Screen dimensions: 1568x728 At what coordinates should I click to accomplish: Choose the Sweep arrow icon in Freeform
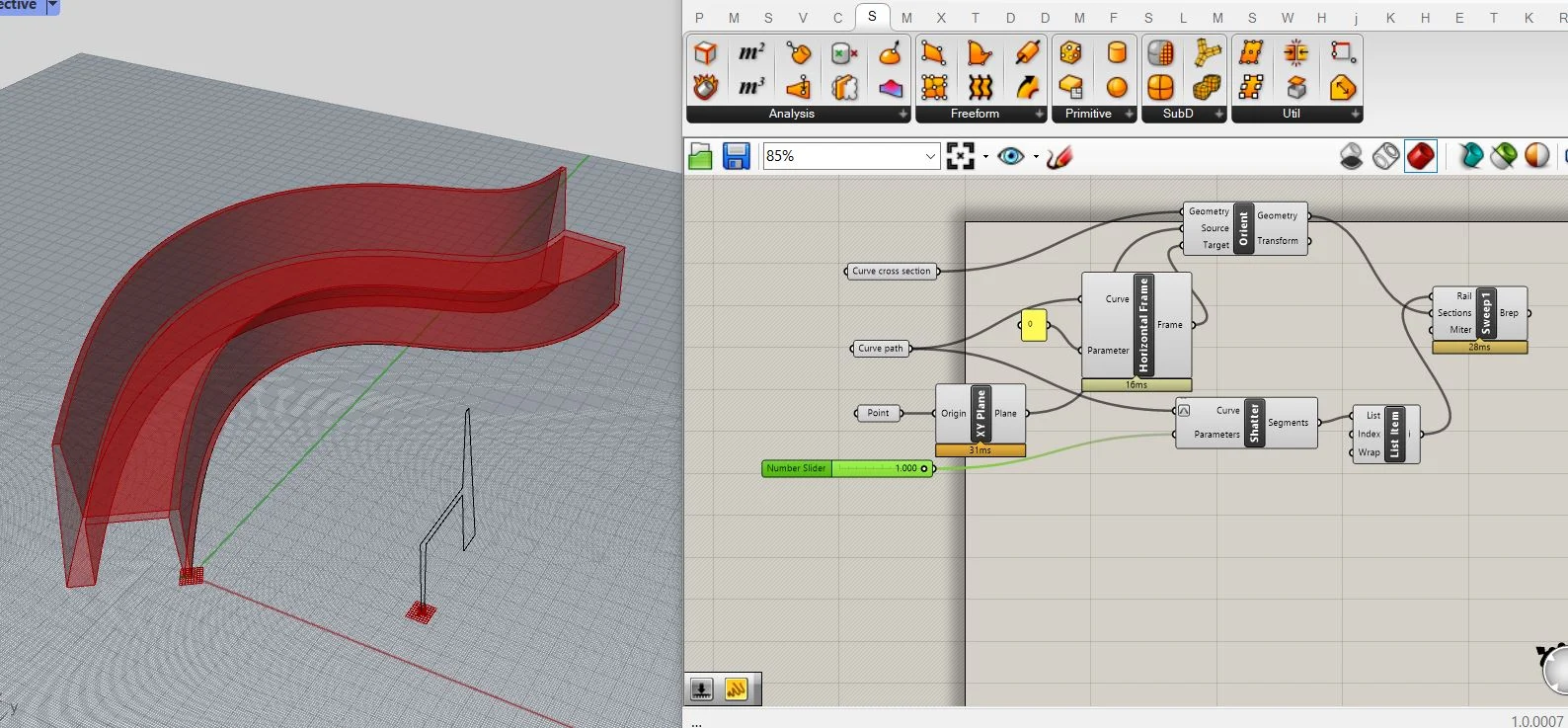[1027, 87]
